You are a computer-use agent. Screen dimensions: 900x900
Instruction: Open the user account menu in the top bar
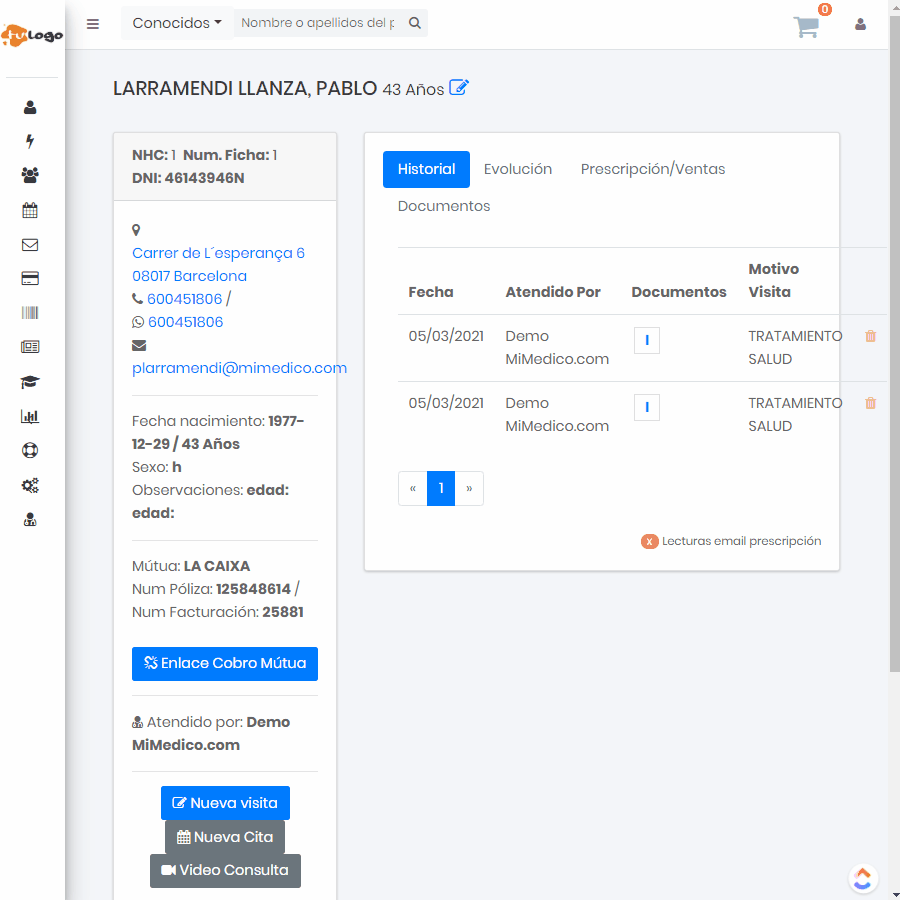pos(860,25)
